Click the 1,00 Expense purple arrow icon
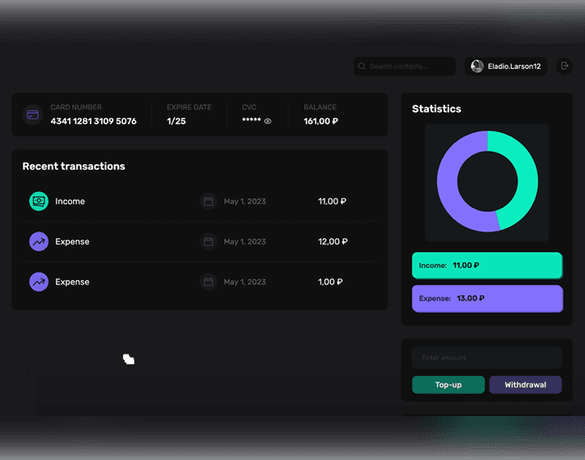The height and width of the screenshot is (460, 585). [x=39, y=282]
